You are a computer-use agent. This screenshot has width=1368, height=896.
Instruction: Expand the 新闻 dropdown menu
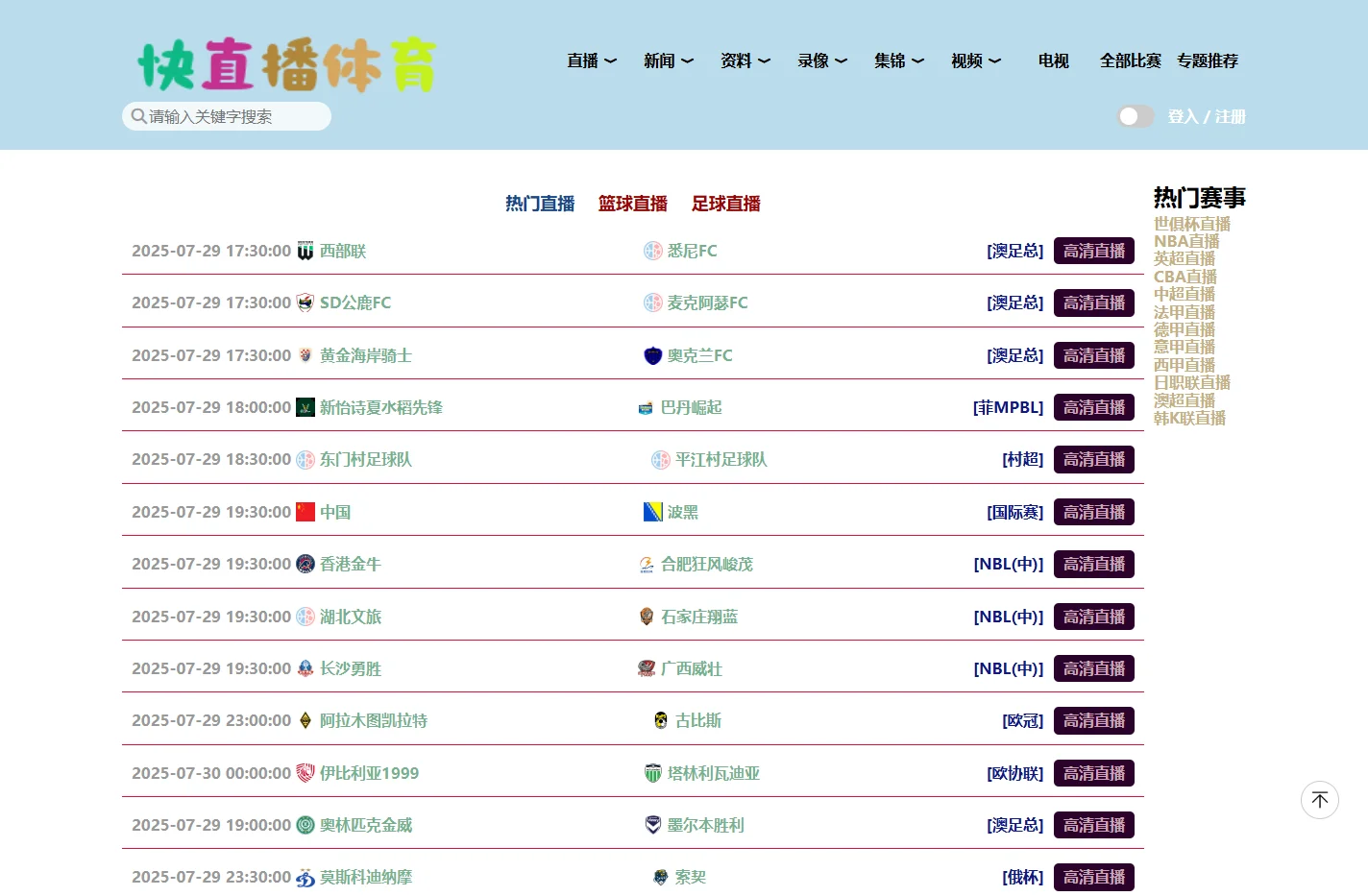(669, 61)
